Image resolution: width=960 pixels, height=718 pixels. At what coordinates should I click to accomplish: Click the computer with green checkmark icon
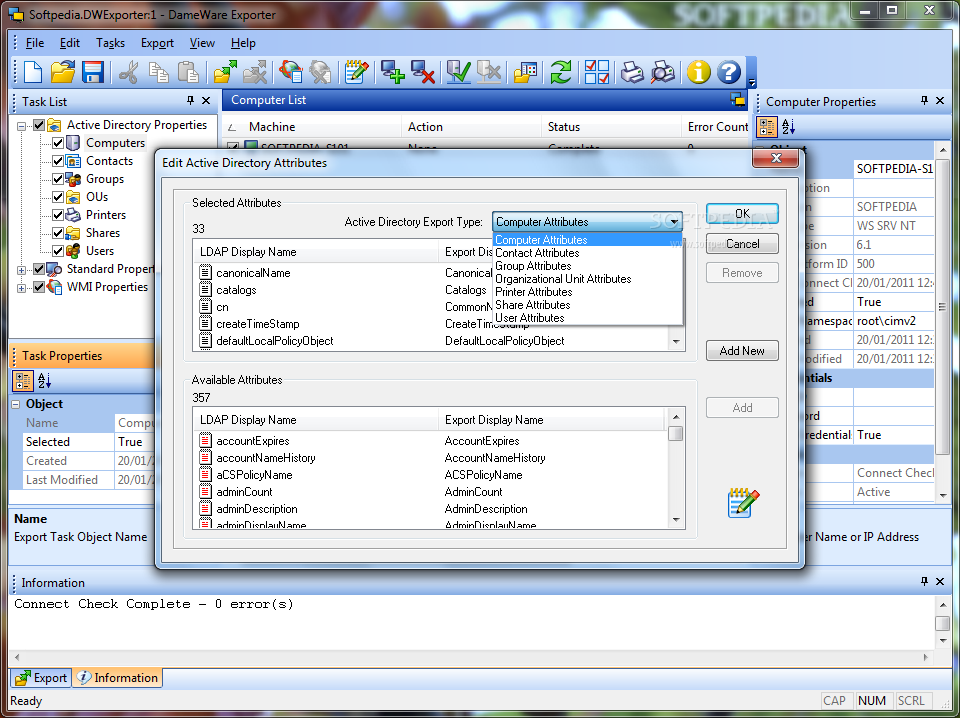click(x=459, y=72)
